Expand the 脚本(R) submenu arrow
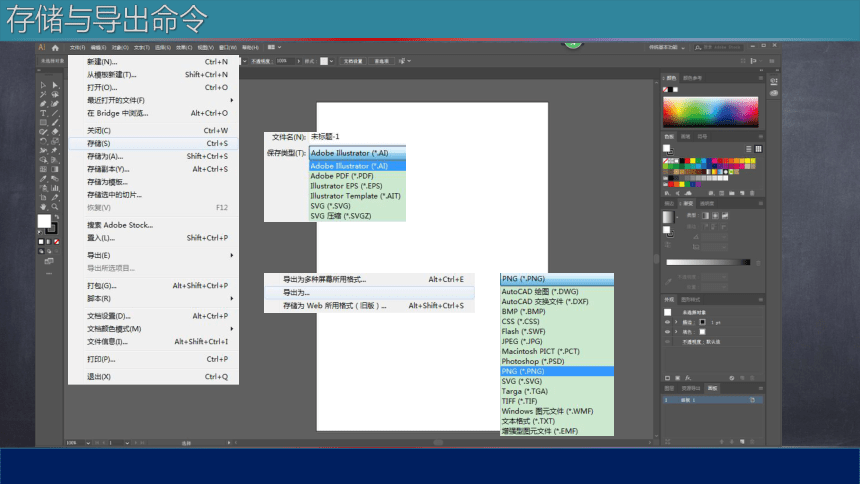Viewport: 860px width, 484px height. click(231, 299)
